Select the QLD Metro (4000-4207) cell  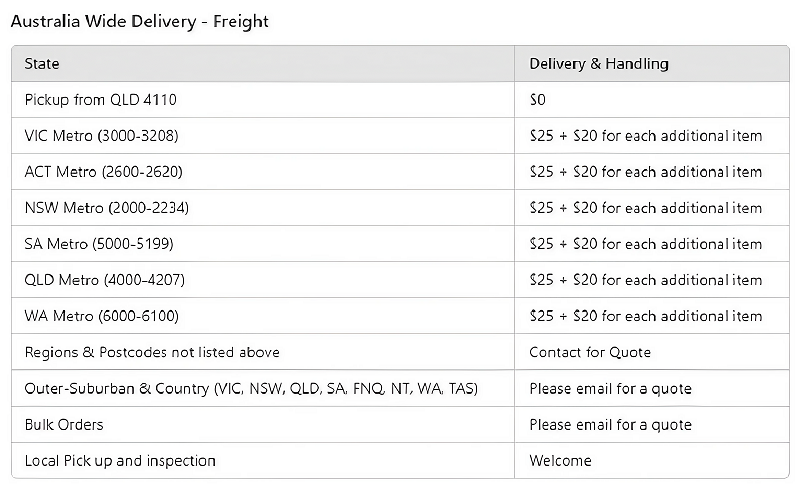(104, 280)
